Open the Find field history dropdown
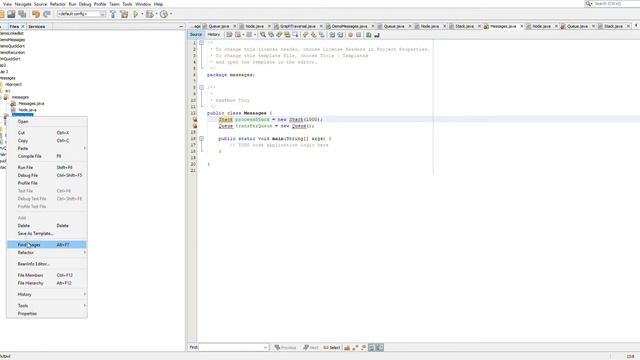The width and height of the screenshot is (640, 360). tap(265, 348)
